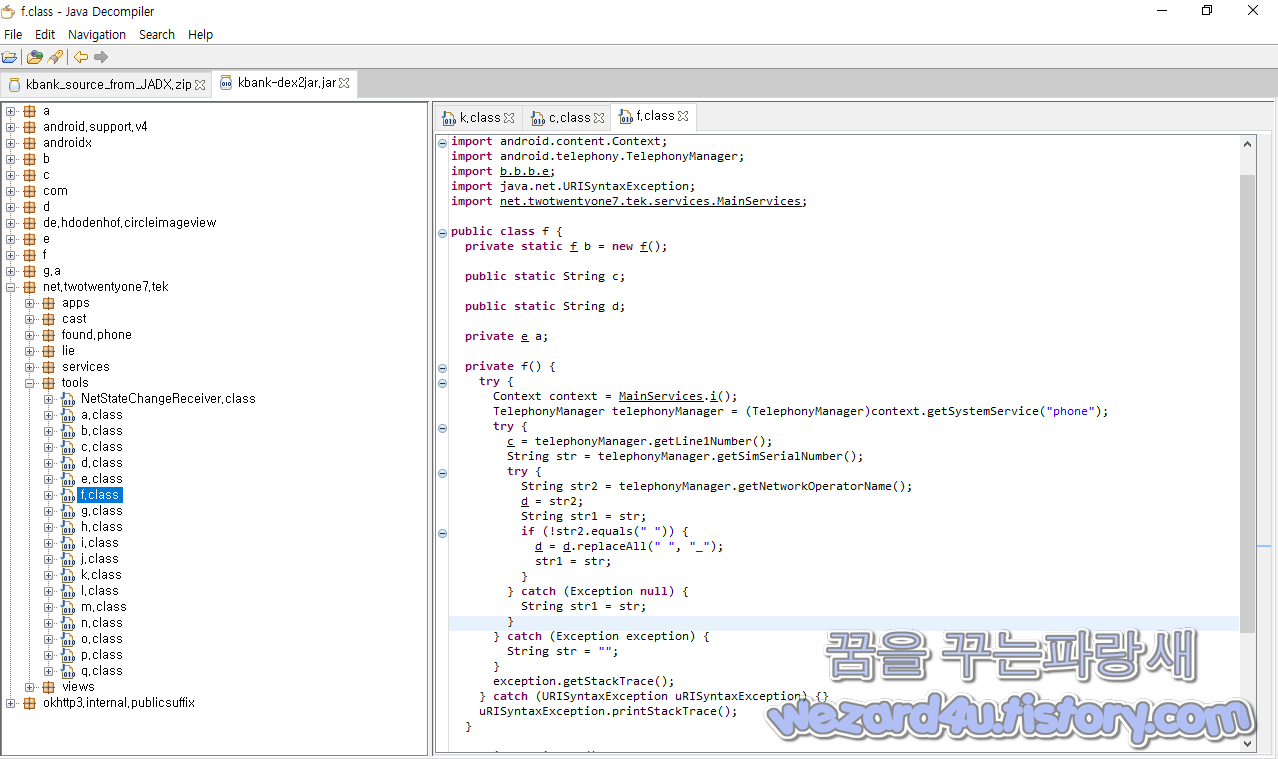Select p.class in the tools package
1278x759 pixels.
pyautogui.click(x=102, y=655)
